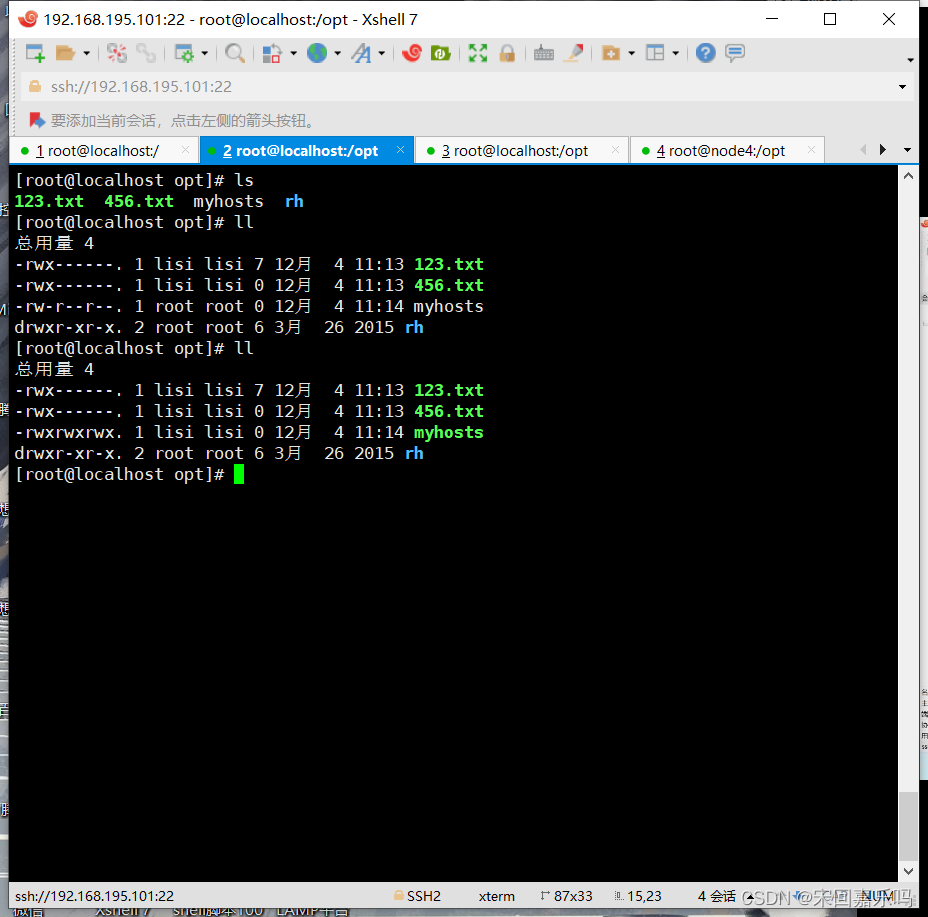Close tab 3 root@localhost:/opt
Image resolution: width=928 pixels, height=917 pixels.
tap(616, 150)
